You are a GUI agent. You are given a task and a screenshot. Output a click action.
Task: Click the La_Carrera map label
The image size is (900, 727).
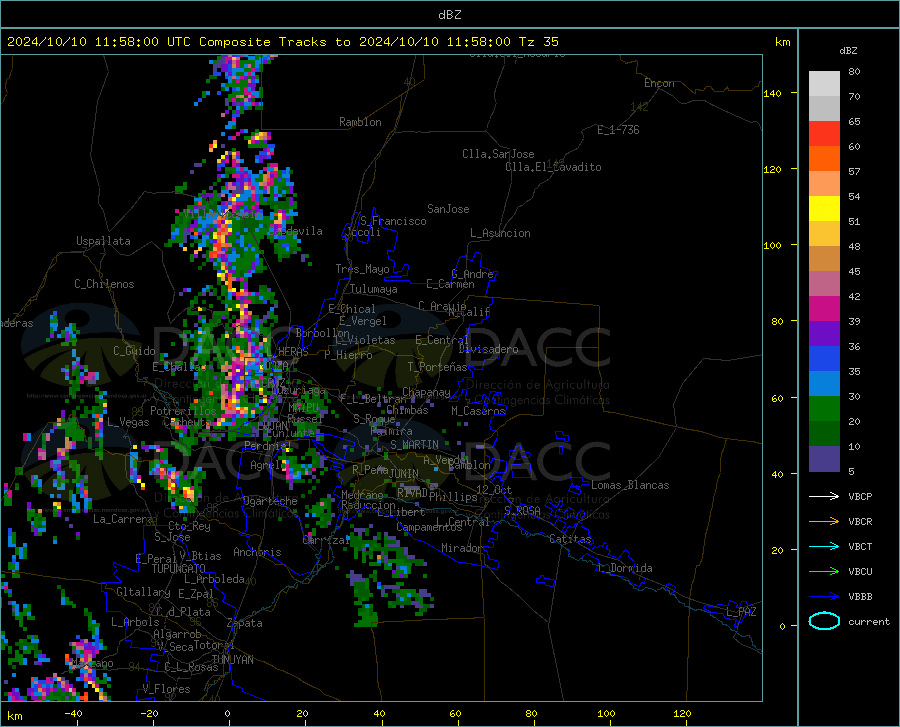pos(123,519)
